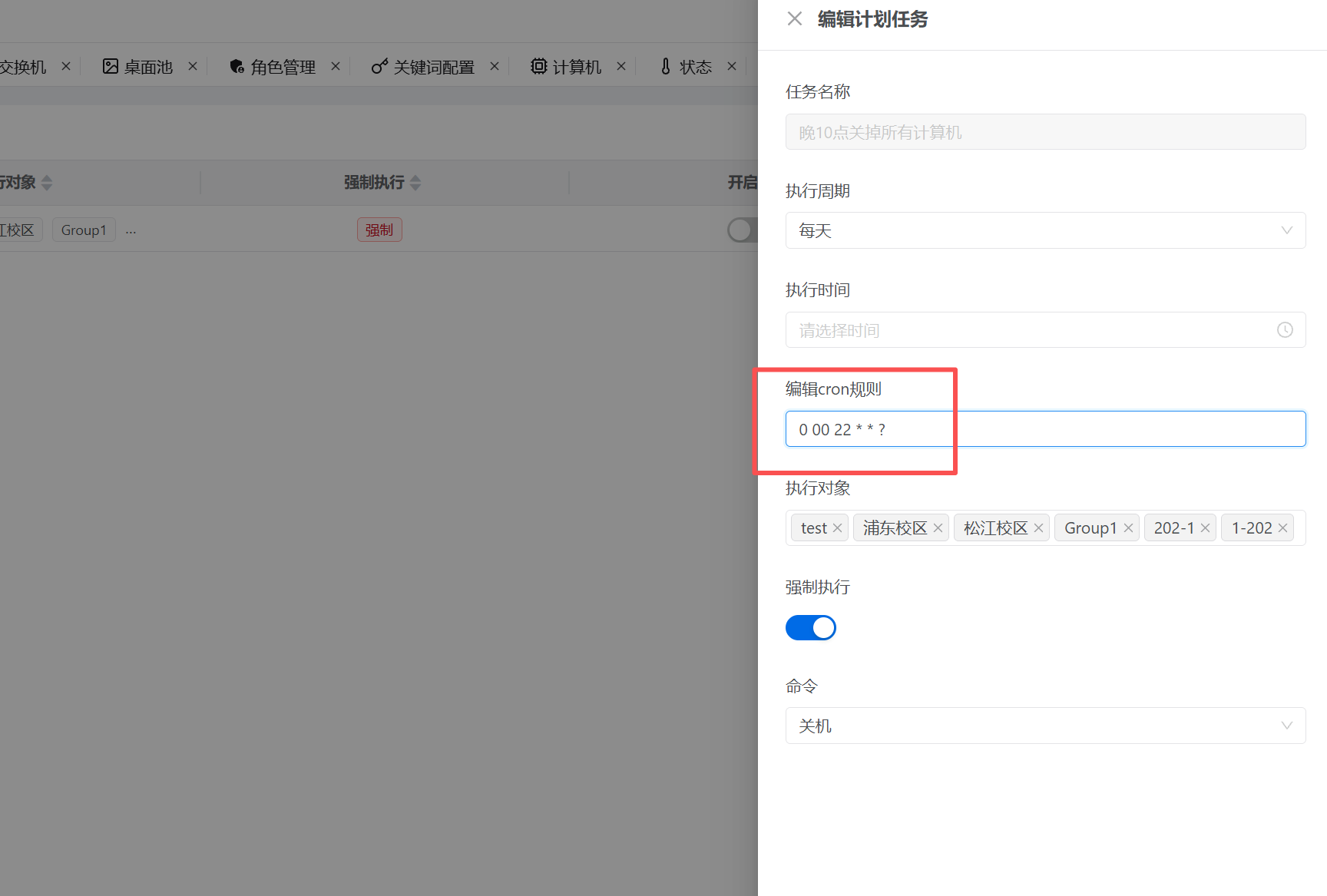Close the 编辑计划任务 drawer with X icon
1327x896 pixels.
pyautogui.click(x=795, y=19)
